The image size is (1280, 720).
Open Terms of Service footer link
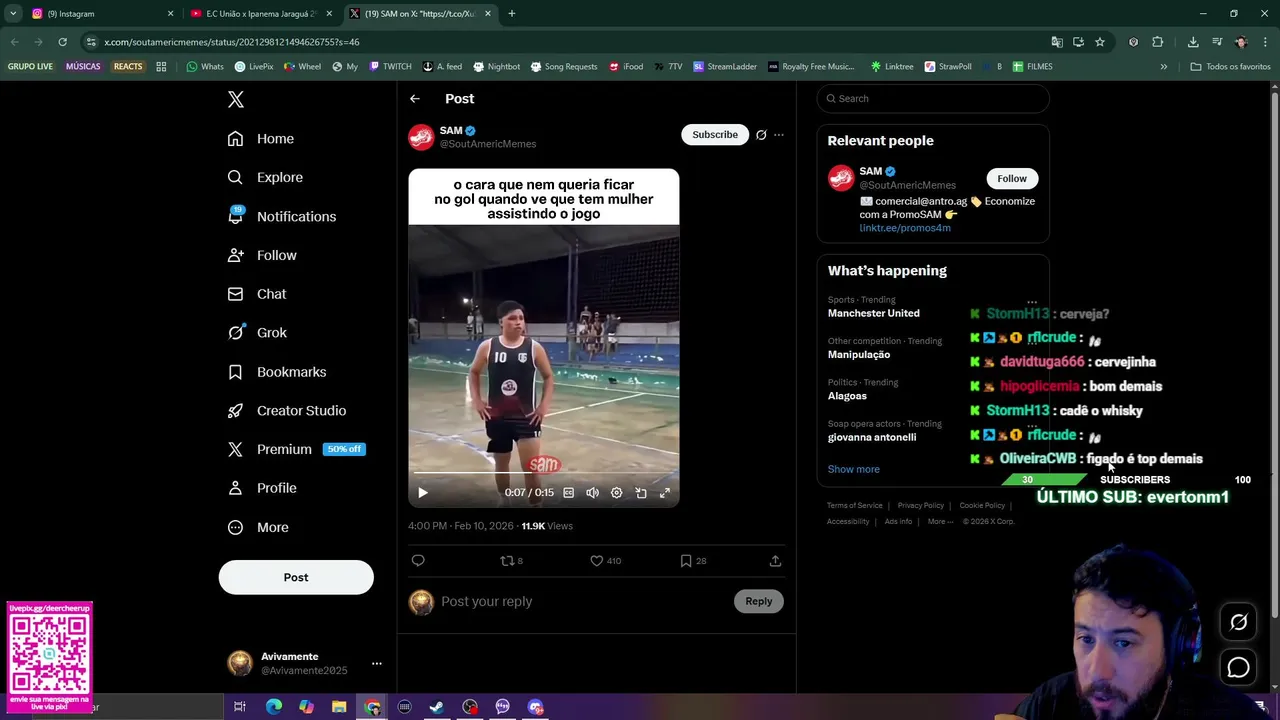click(855, 506)
